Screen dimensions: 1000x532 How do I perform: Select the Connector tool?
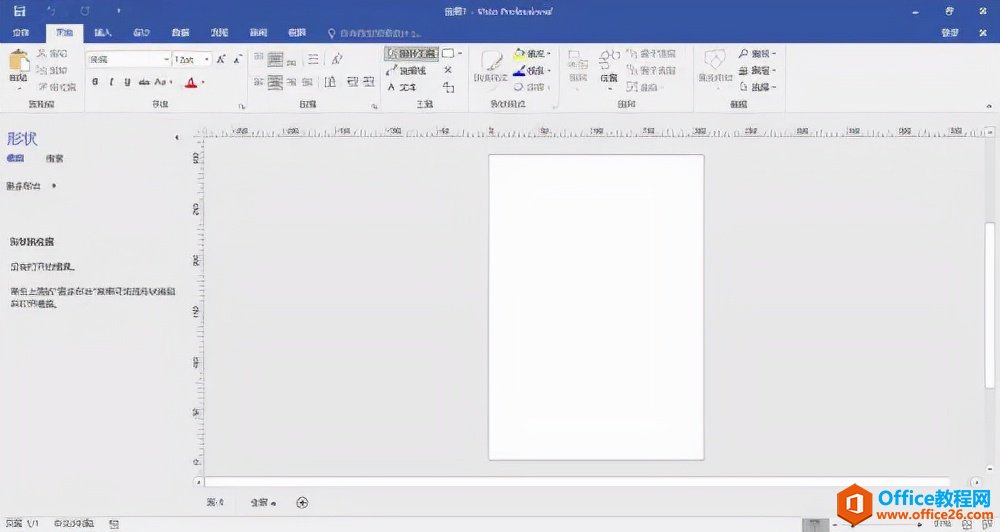(406, 70)
